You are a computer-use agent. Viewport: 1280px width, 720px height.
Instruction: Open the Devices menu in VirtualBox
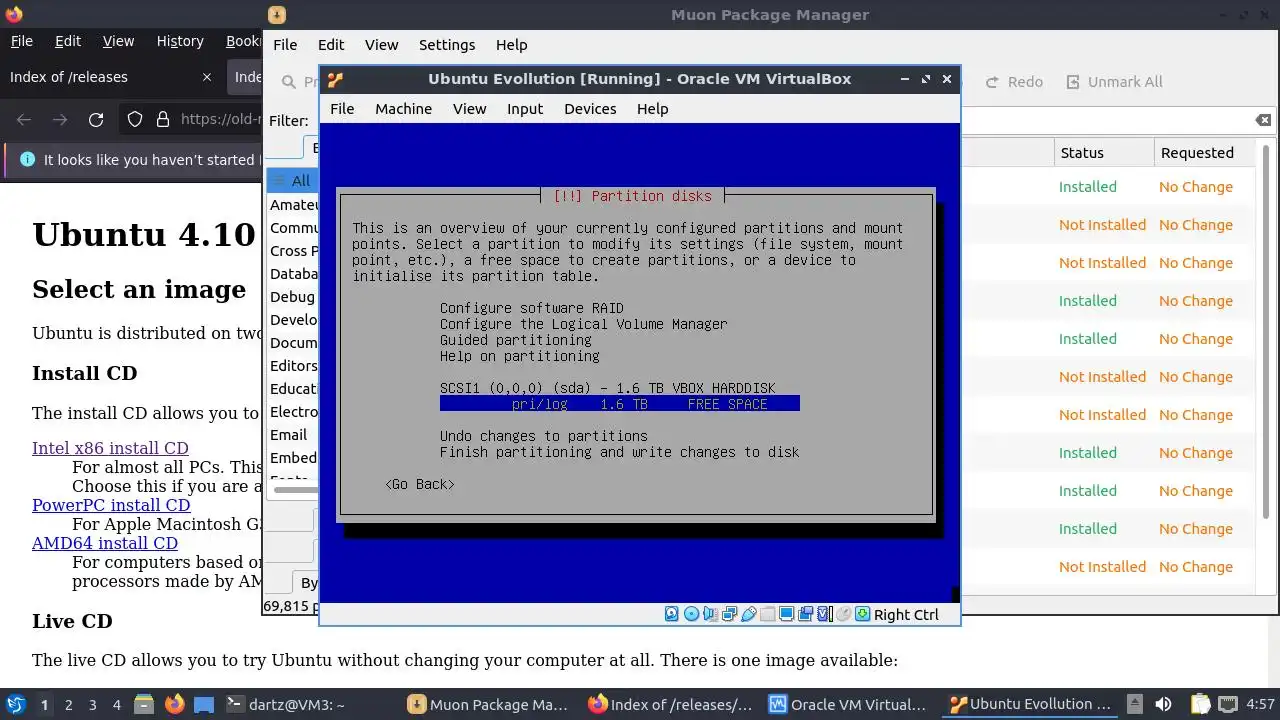pyautogui.click(x=590, y=109)
